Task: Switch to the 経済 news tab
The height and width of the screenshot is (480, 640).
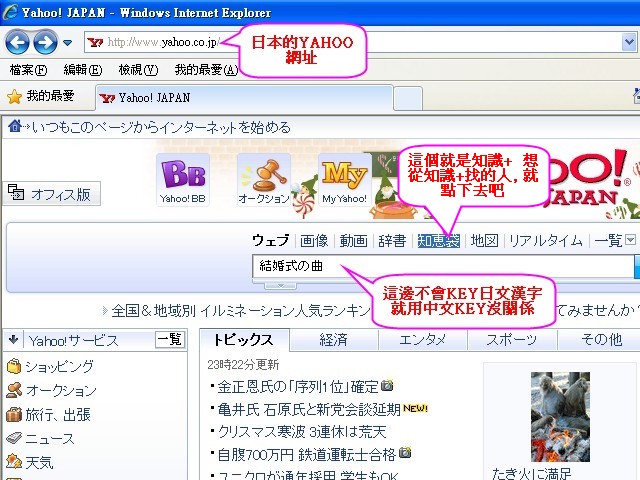Action: point(333,340)
